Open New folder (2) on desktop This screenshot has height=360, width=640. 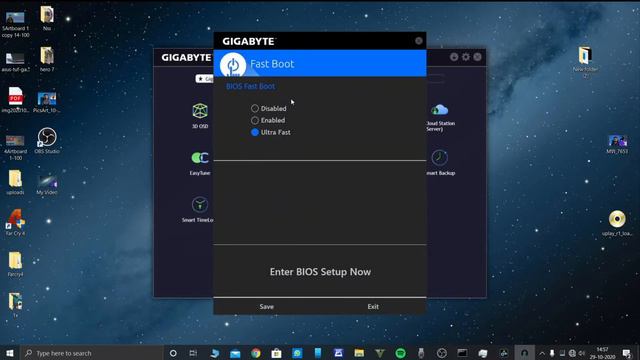click(585, 62)
